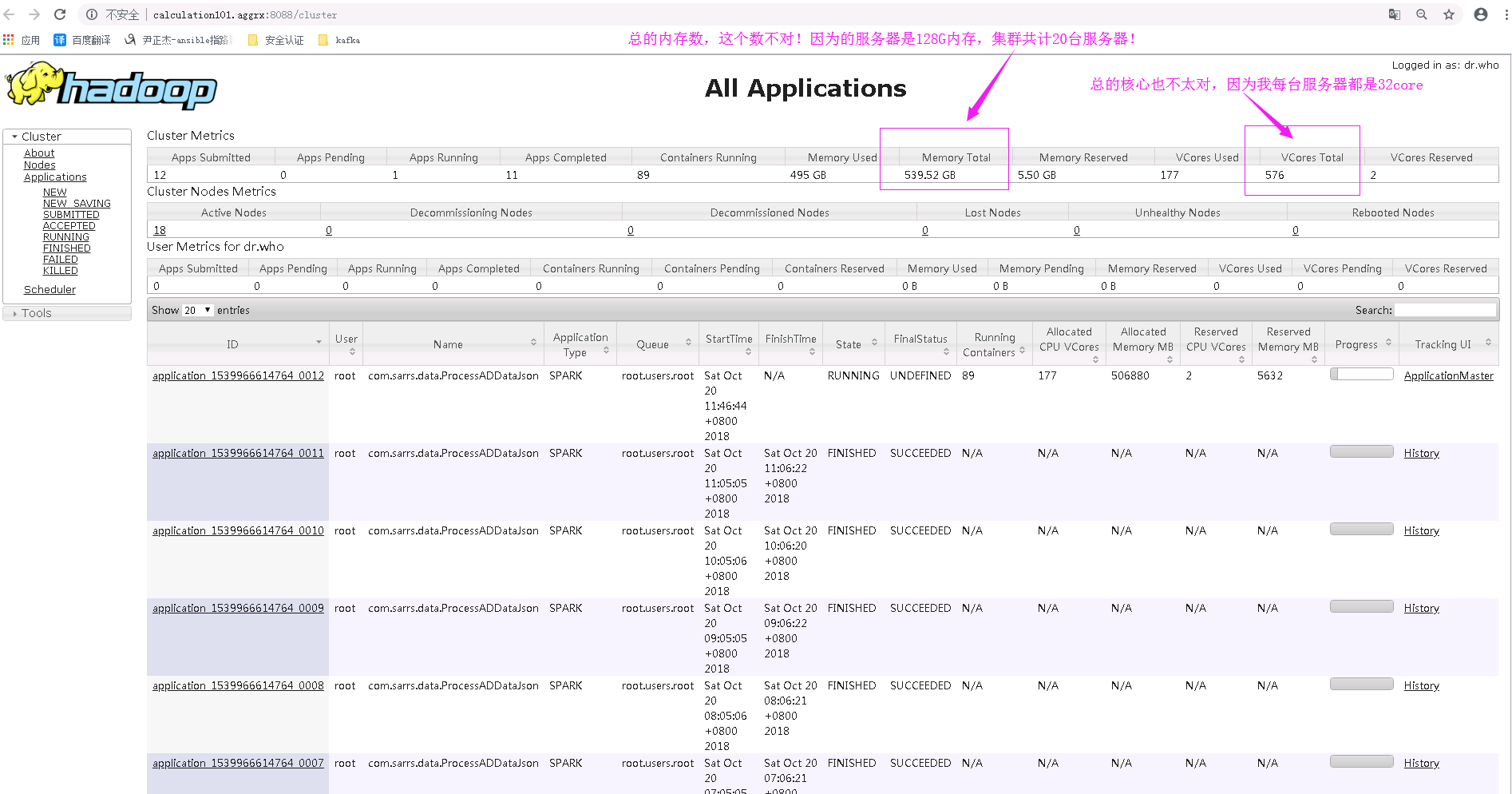Open the Nodes page in sidebar
This screenshot has height=794, width=1512.
pyautogui.click(x=39, y=165)
